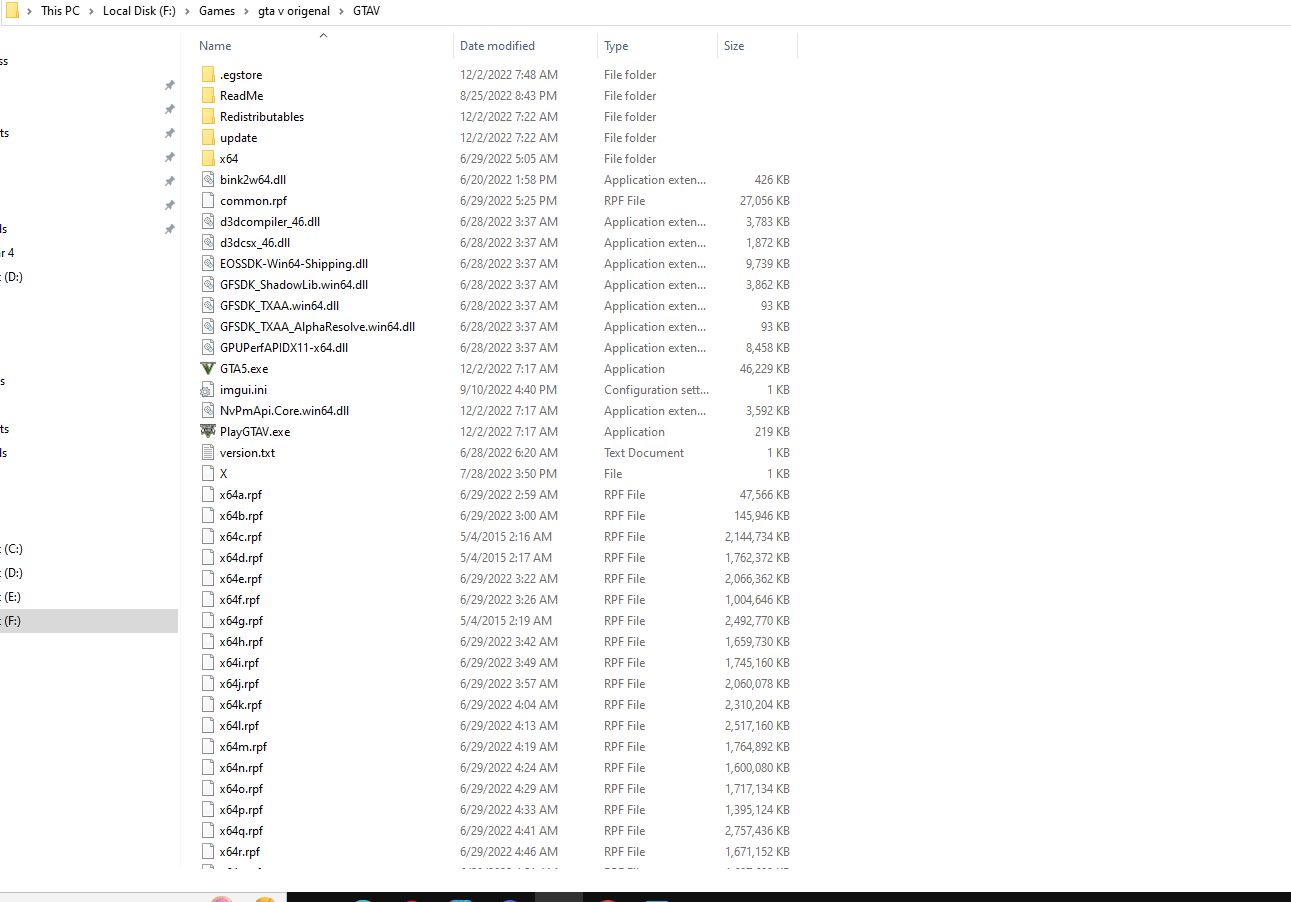The height and width of the screenshot is (902, 1291).
Task: Expand arrow after This PC breadcrumb
Action: pyautogui.click(x=91, y=11)
